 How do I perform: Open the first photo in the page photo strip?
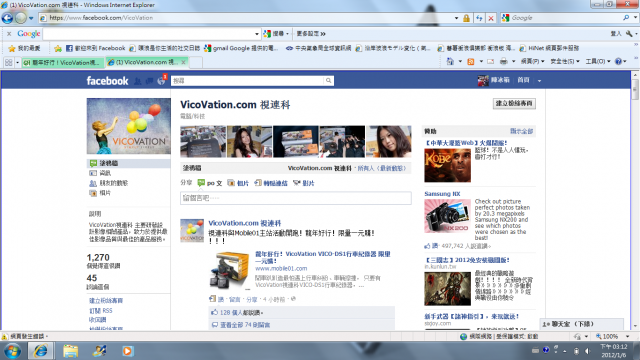(x=203, y=141)
